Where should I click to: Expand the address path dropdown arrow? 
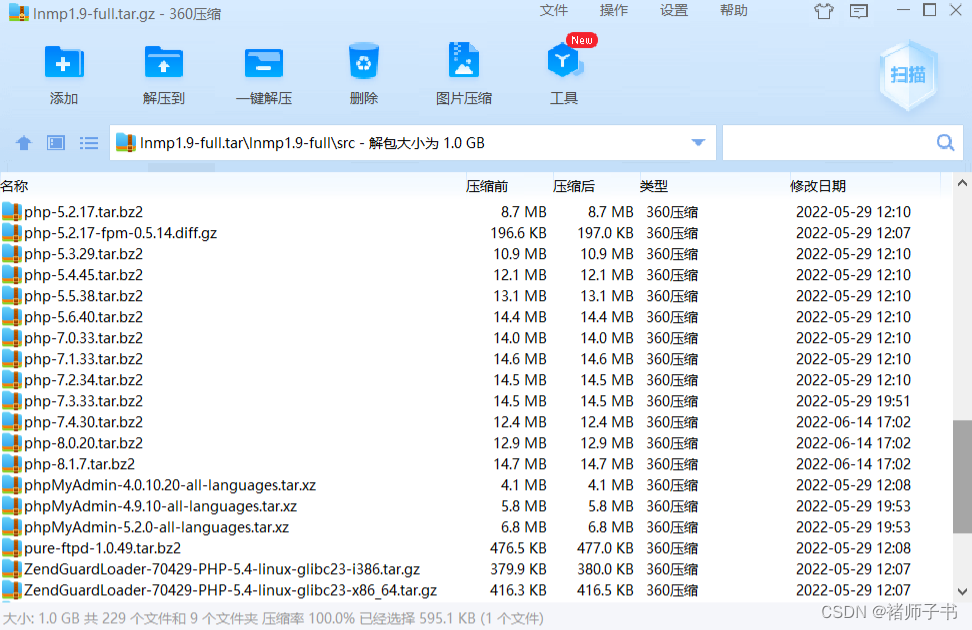[698, 143]
